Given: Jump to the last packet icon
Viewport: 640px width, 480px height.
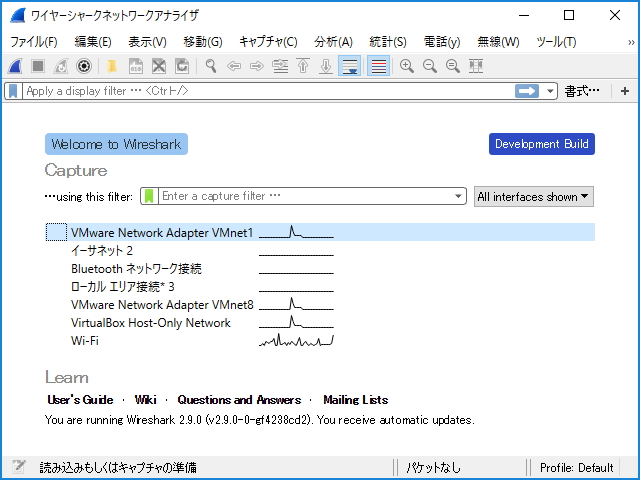Looking at the screenshot, I should coord(326,66).
